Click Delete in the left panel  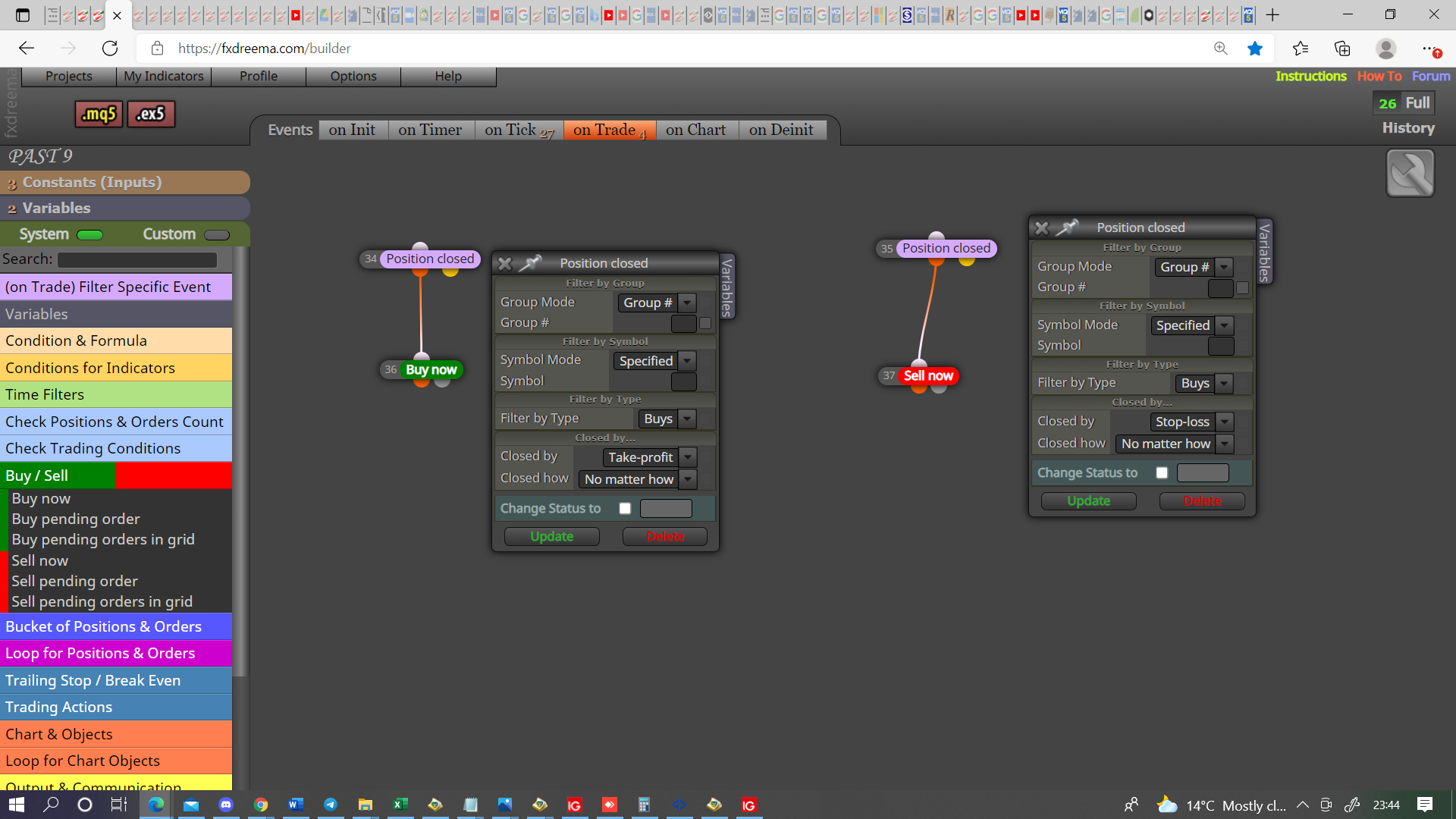pos(665,536)
